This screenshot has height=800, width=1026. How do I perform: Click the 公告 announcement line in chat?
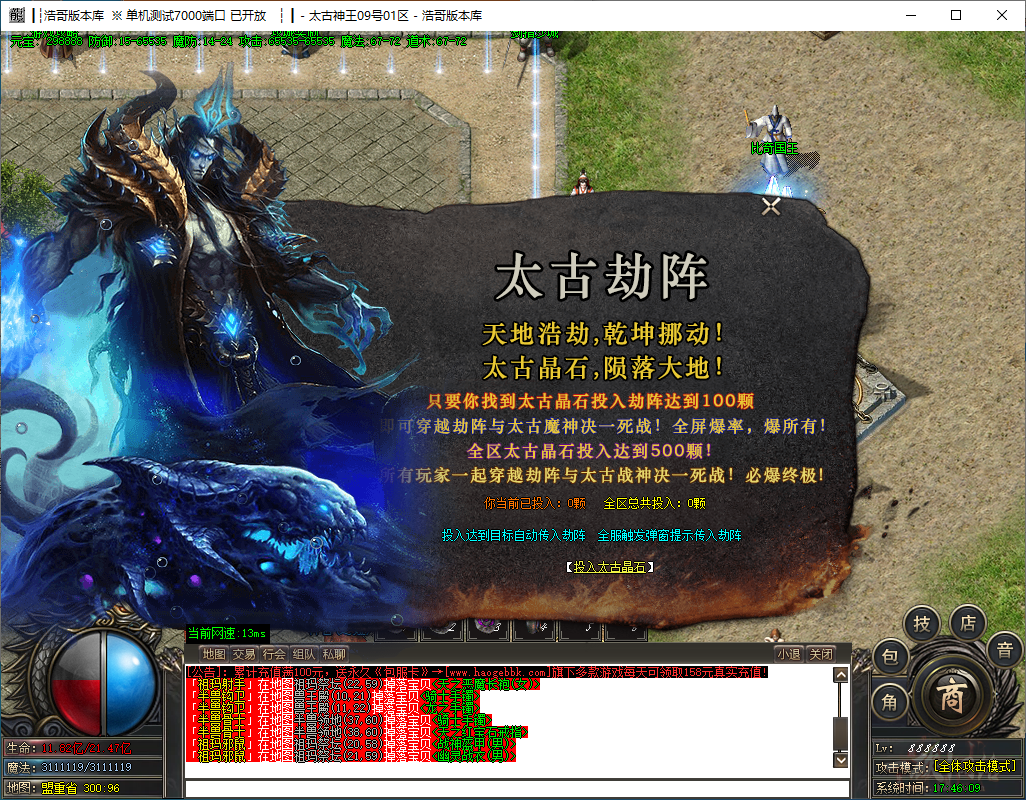tap(476, 672)
